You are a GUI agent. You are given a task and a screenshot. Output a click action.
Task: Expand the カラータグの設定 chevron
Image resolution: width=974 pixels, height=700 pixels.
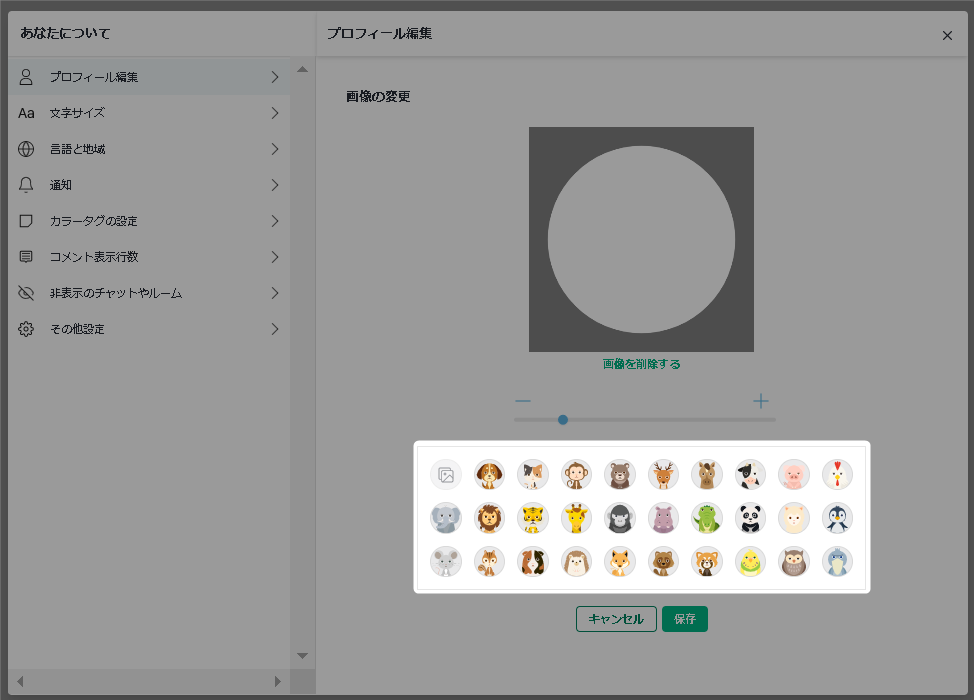coord(275,221)
